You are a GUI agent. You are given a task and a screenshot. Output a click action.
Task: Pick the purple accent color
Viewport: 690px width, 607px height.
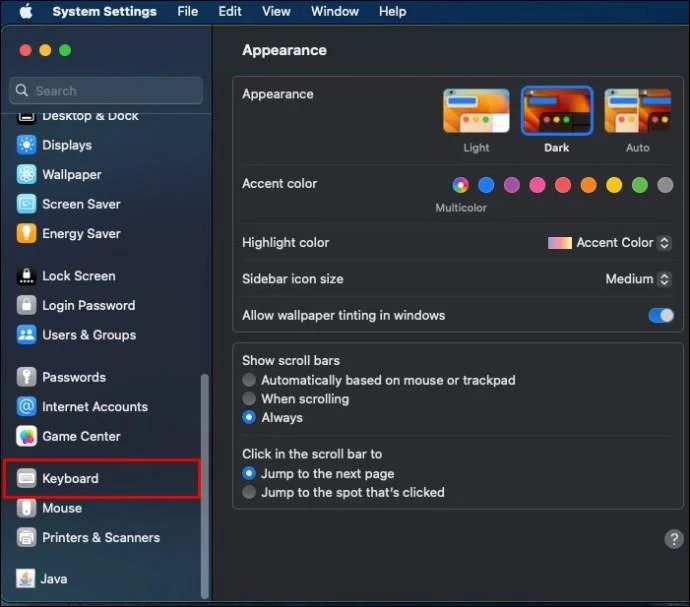click(512, 185)
